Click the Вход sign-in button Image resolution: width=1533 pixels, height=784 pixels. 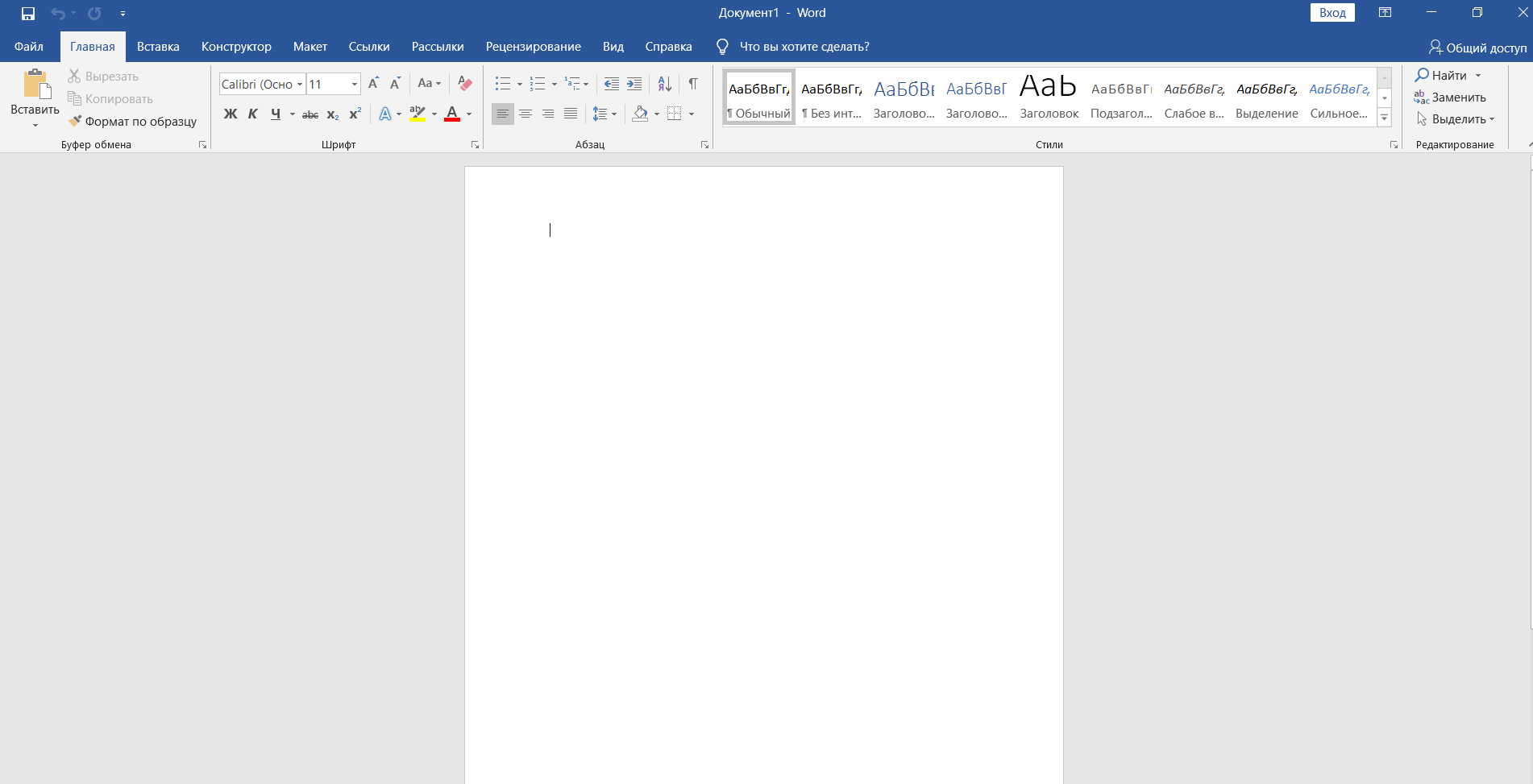pyautogui.click(x=1332, y=13)
